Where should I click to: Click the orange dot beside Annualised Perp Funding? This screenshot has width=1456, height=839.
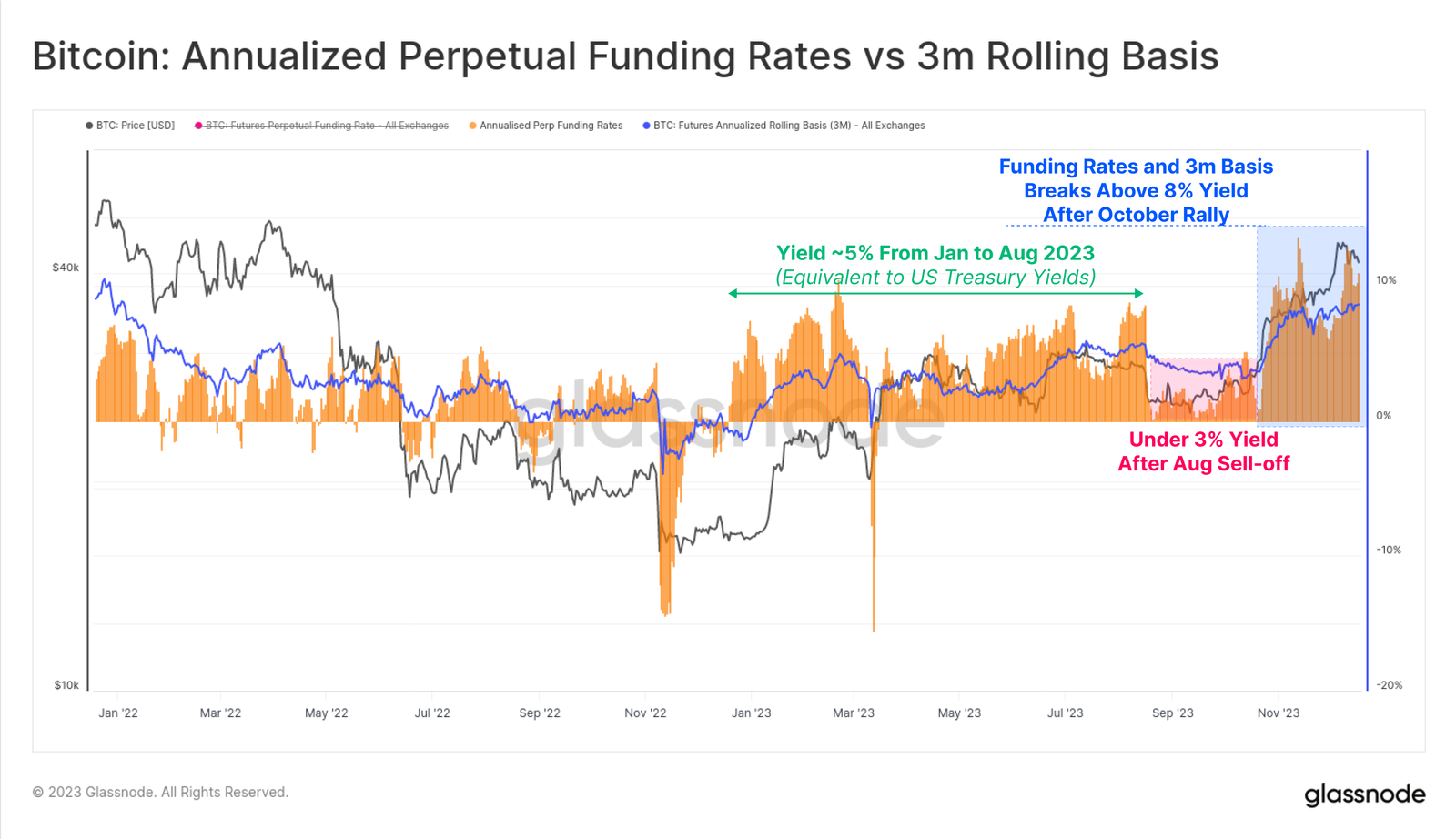pos(472,126)
